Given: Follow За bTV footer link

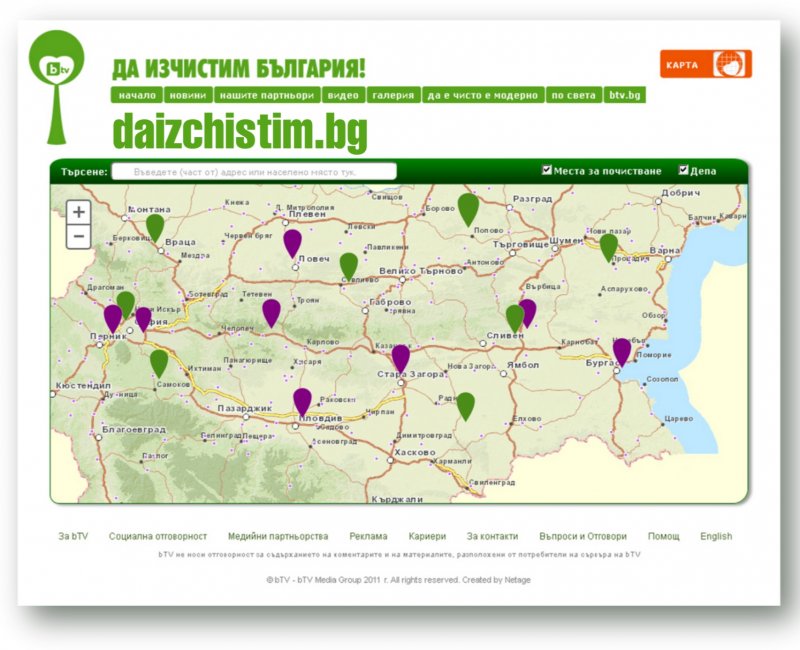Looking at the screenshot, I should 73,536.
